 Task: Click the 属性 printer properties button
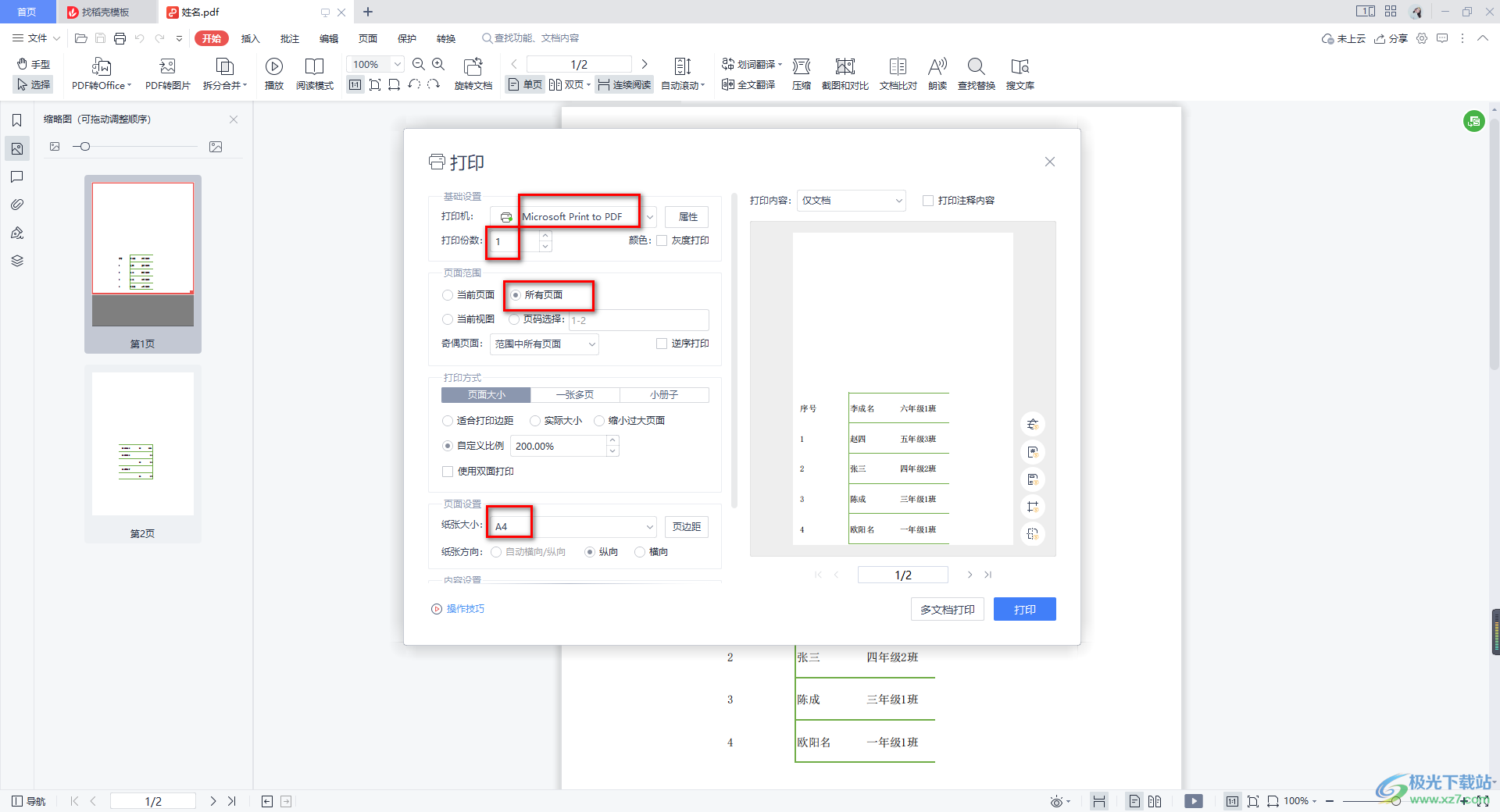687,217
